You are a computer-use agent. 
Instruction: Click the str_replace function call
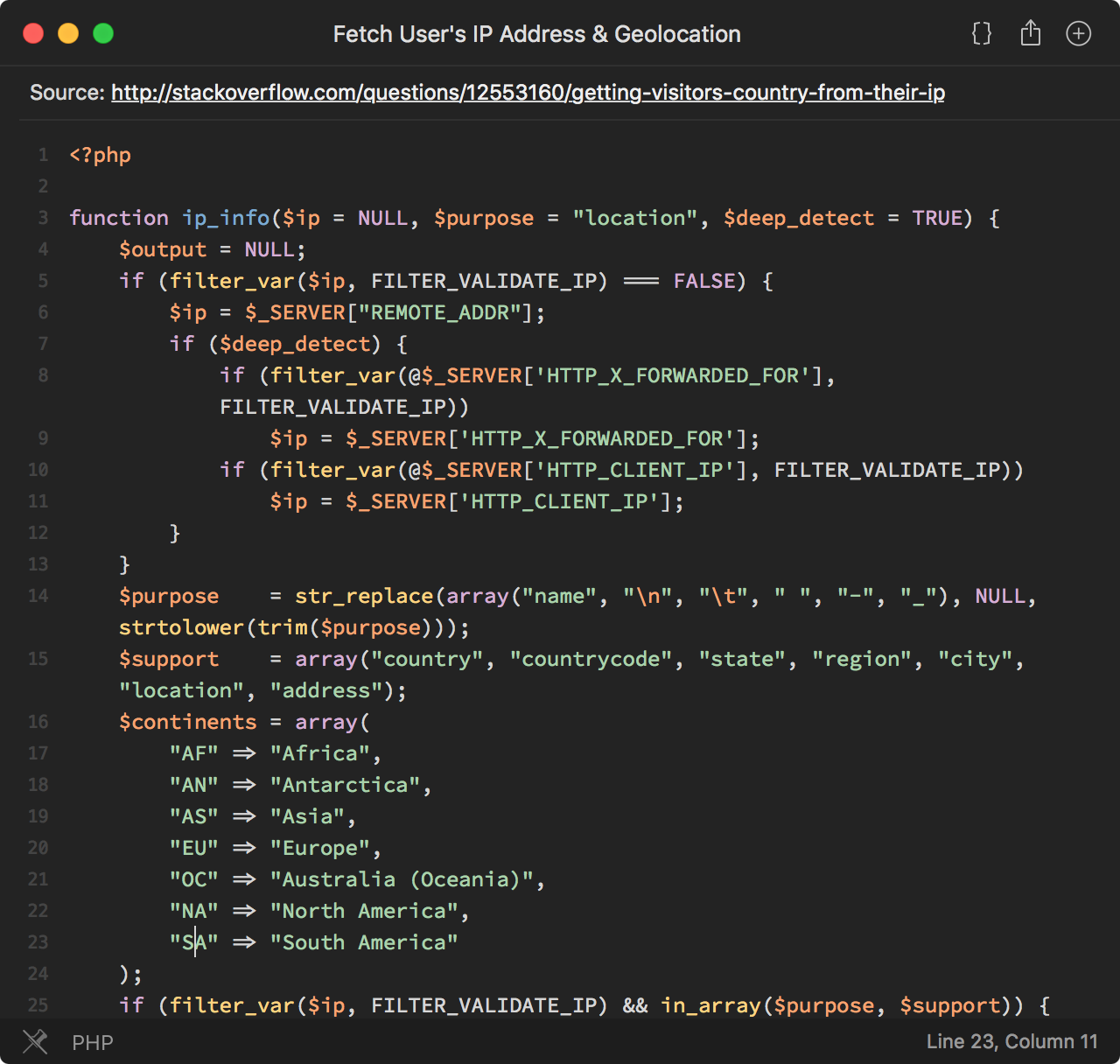[364, 596]
